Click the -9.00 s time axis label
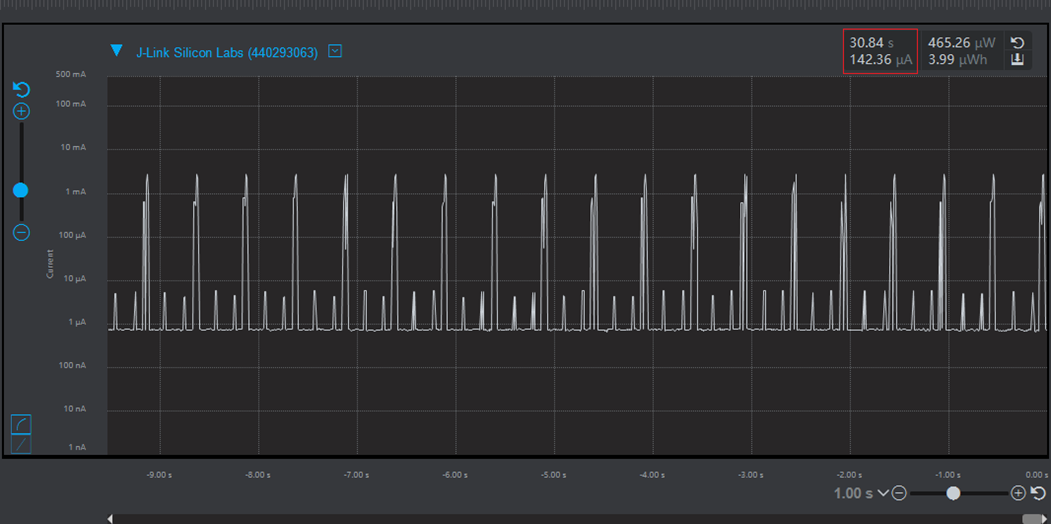 tap(160, 475)
